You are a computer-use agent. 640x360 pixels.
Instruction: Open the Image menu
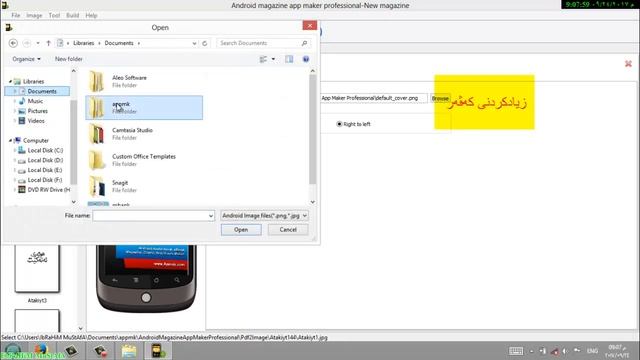(34, 16)
